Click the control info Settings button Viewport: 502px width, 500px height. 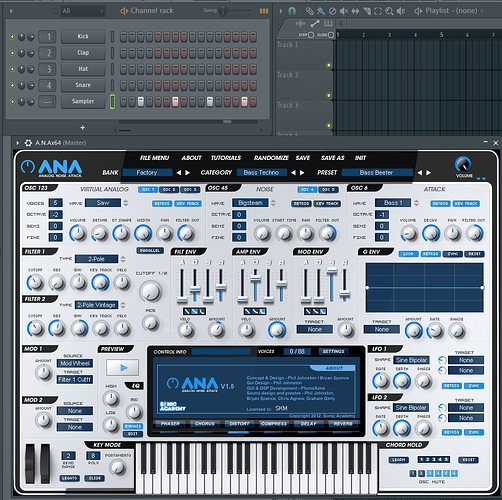(x=333, y=351)
